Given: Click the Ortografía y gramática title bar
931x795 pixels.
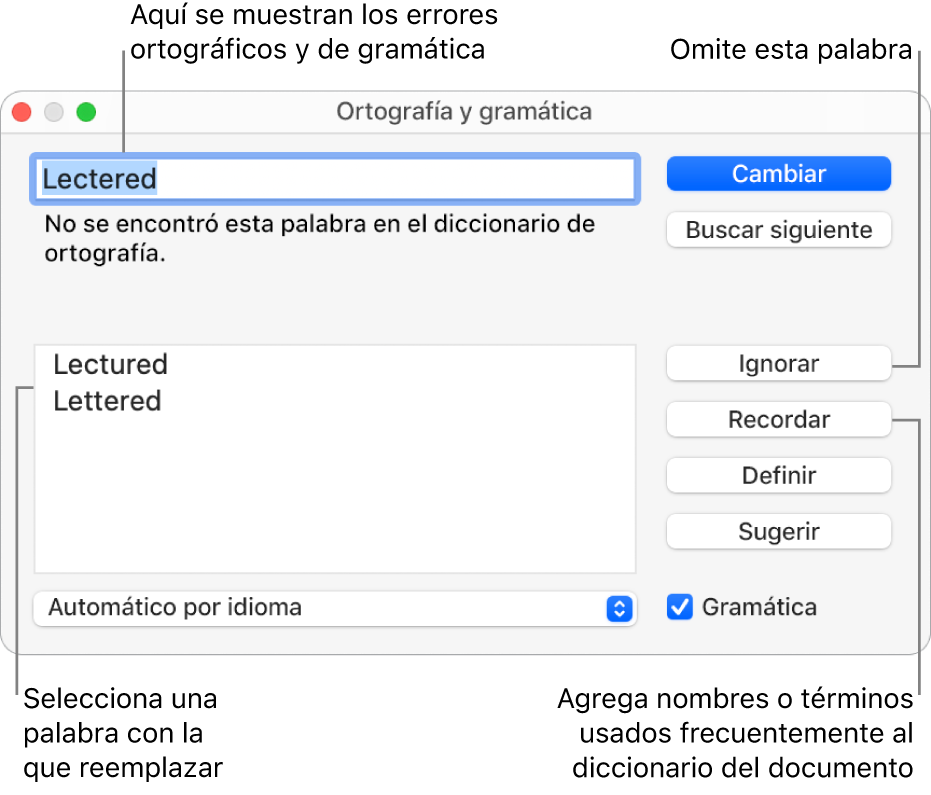Looking at the screenshot, I should pos(464,111).
